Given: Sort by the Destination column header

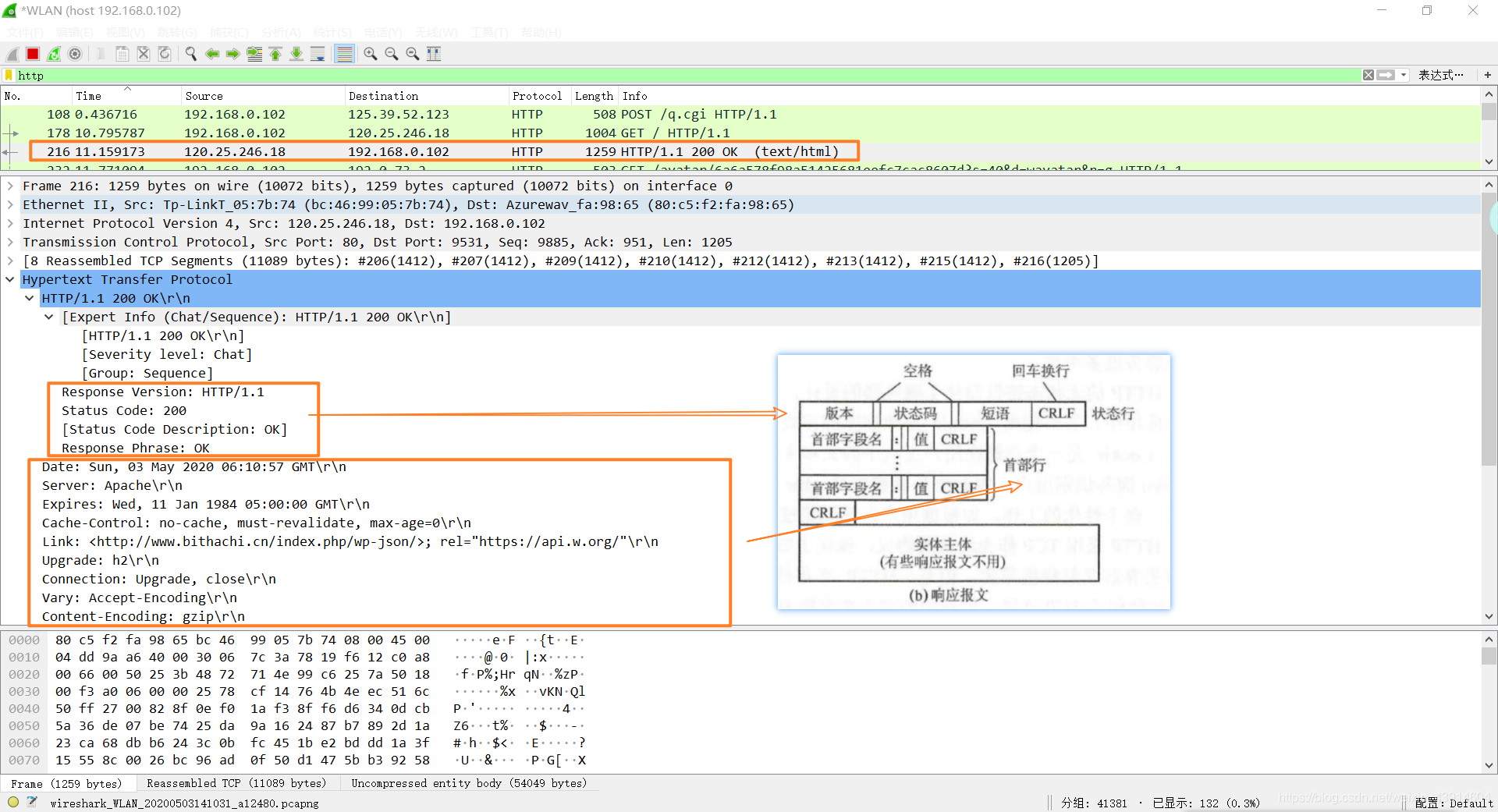Looking at the screenshot, I should [x=426, y=96].
